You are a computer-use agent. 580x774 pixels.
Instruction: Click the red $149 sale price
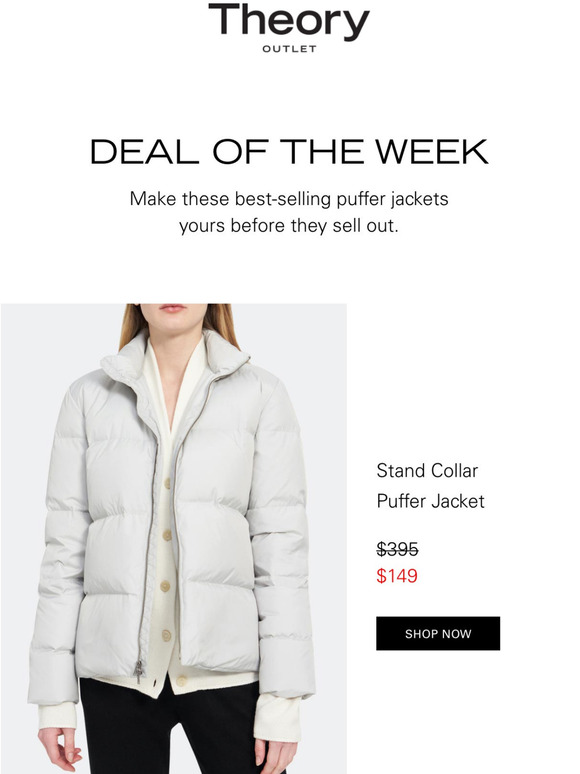[397, 576]
